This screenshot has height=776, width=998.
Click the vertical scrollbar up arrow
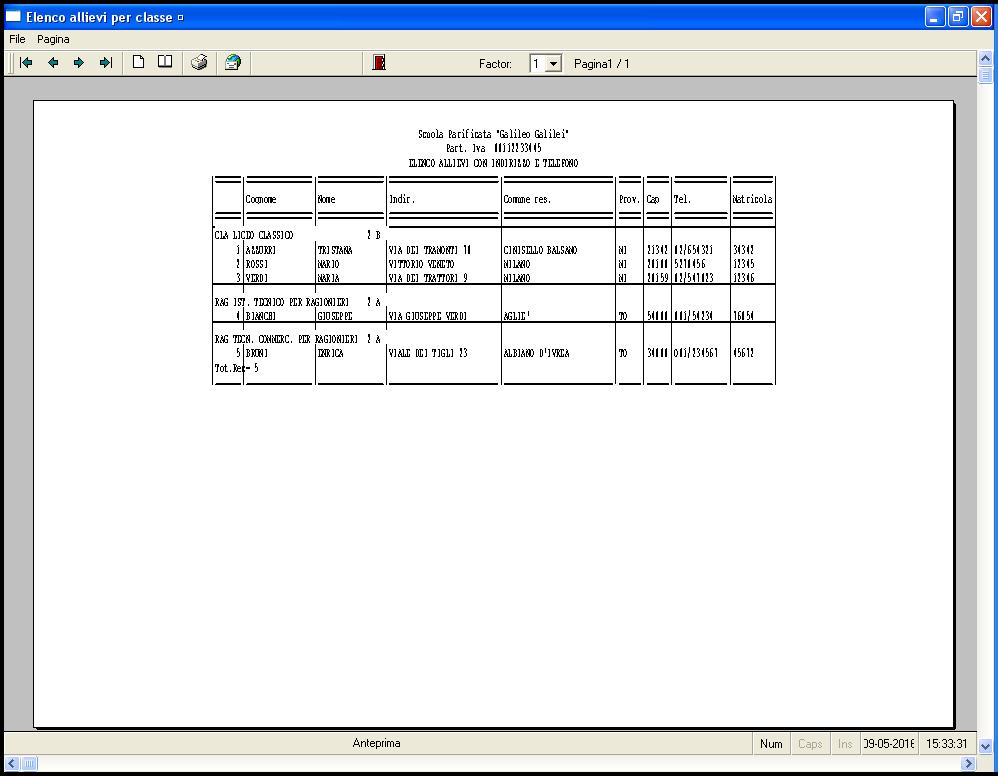pos(985,59)
